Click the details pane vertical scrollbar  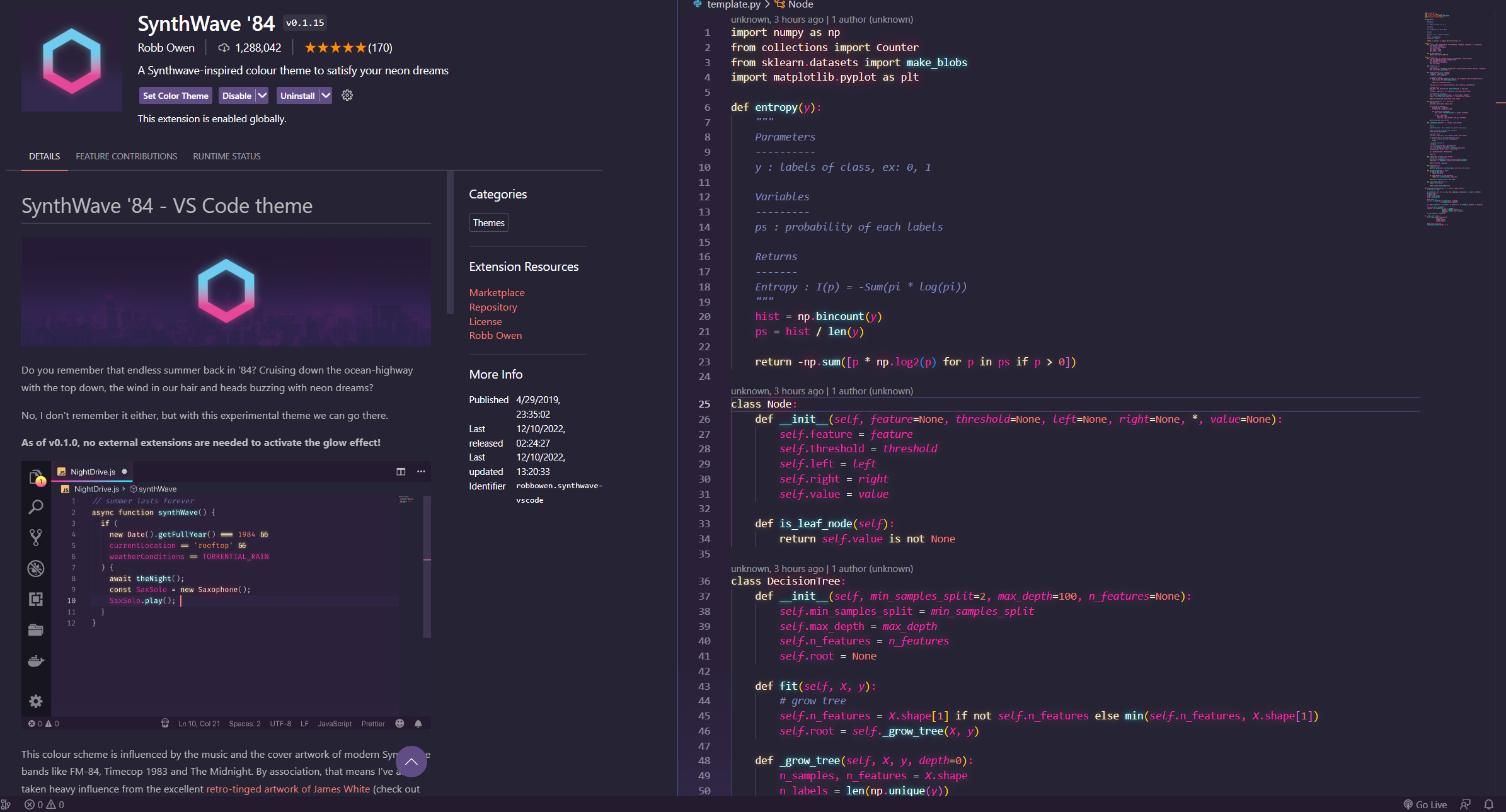(x=450, y=243)
